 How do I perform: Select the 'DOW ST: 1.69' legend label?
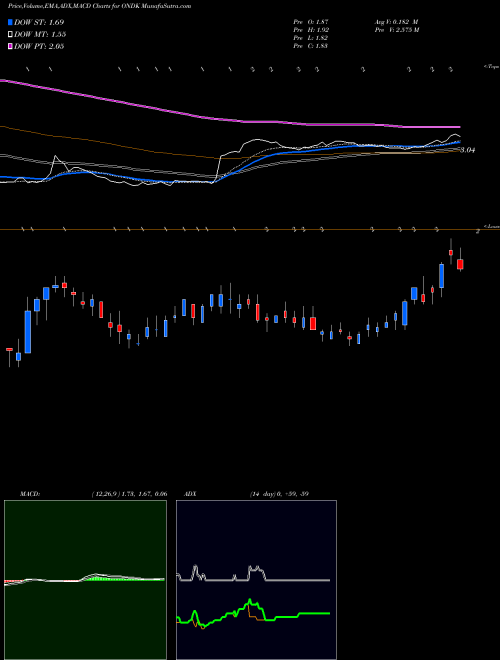[x=39, y=22]
